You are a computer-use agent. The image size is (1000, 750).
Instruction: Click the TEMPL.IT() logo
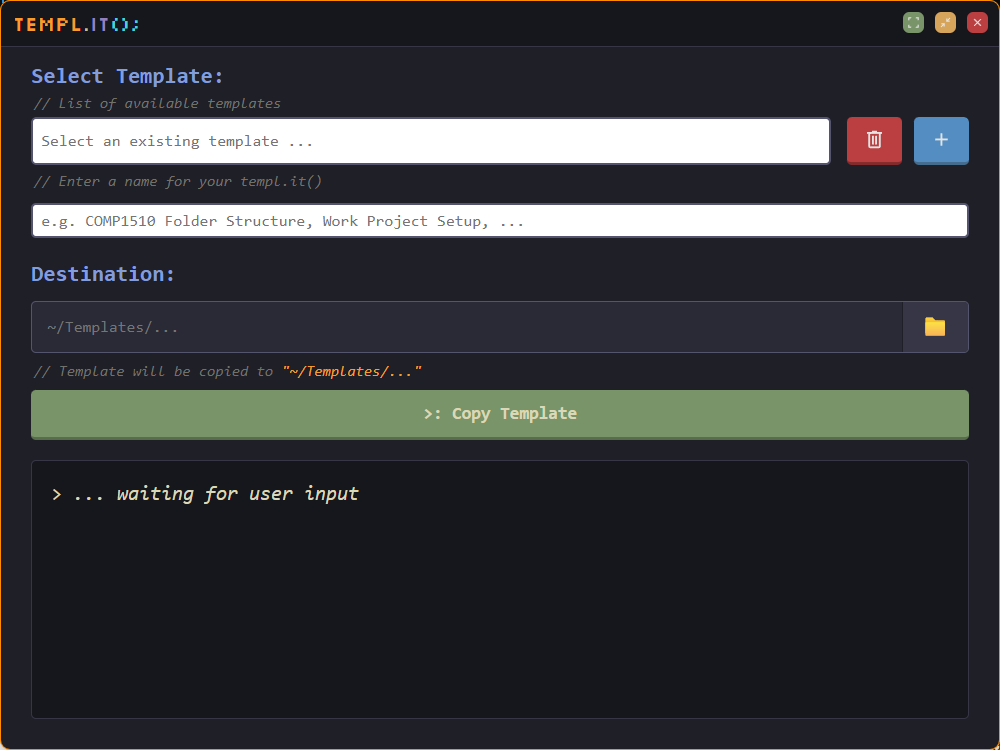(x=77, y=24)
